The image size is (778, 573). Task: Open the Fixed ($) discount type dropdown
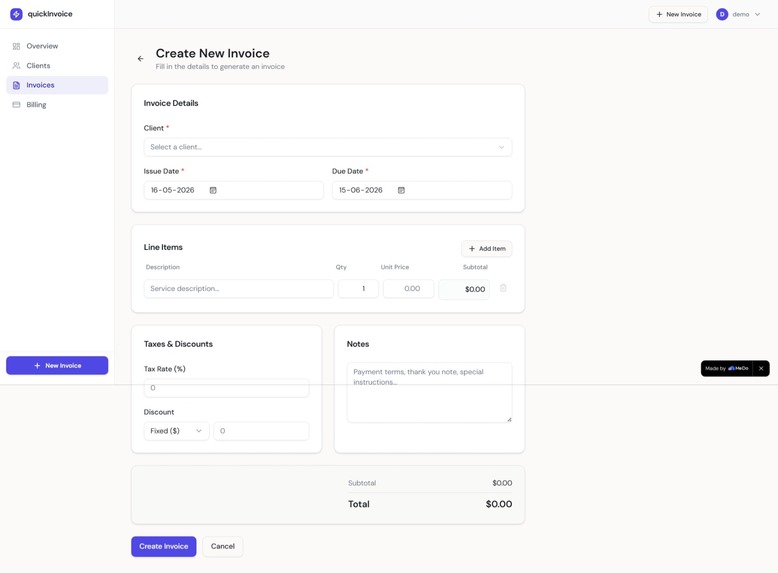click(x=176, y=431)
